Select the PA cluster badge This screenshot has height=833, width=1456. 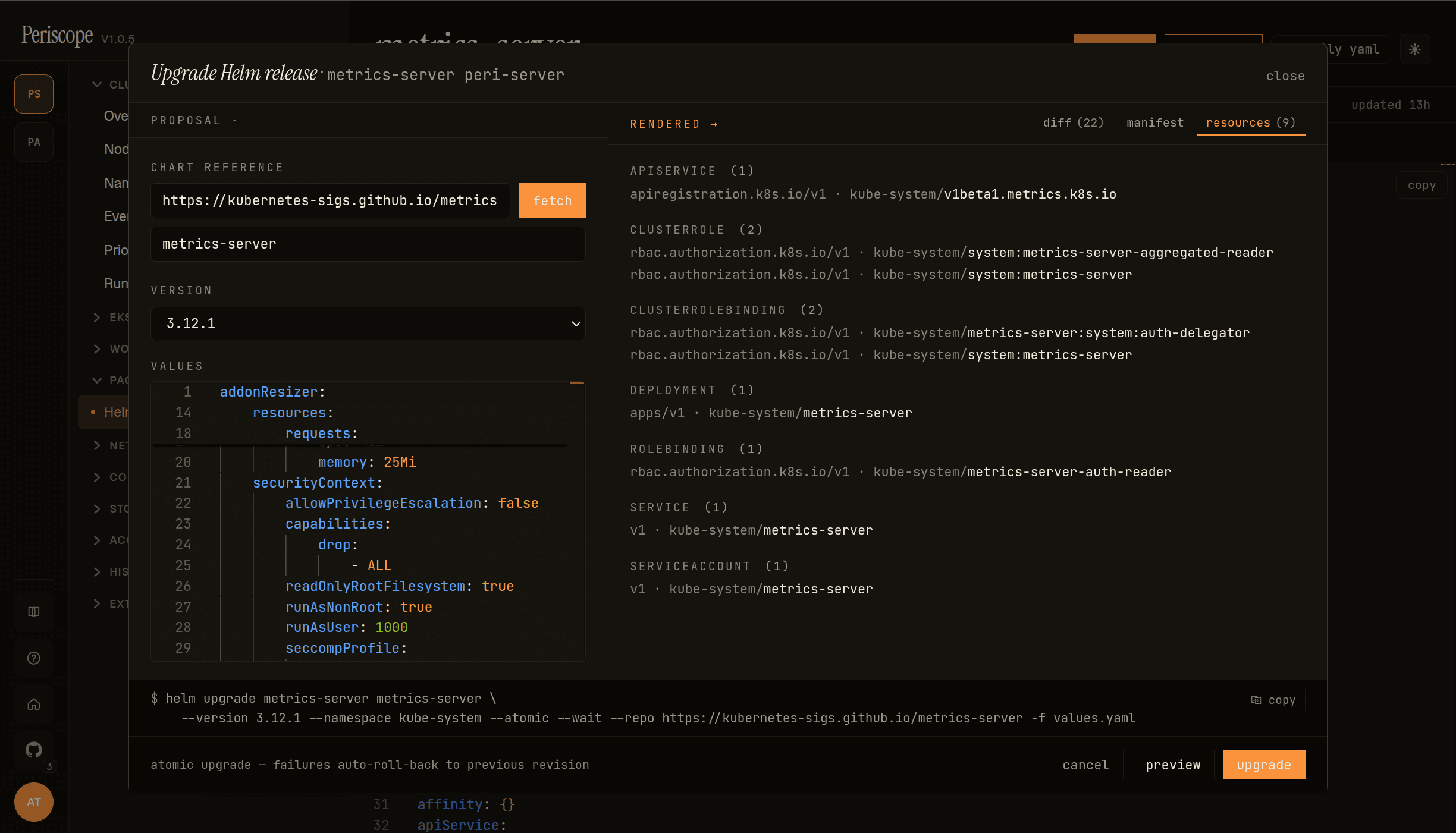pyautogui.click(x=34, y=142)
